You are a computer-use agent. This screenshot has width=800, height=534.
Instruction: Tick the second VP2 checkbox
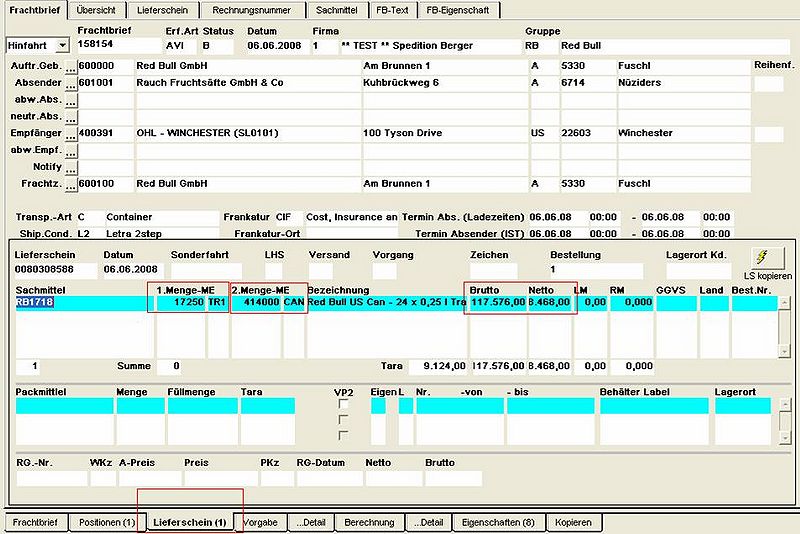343,420
